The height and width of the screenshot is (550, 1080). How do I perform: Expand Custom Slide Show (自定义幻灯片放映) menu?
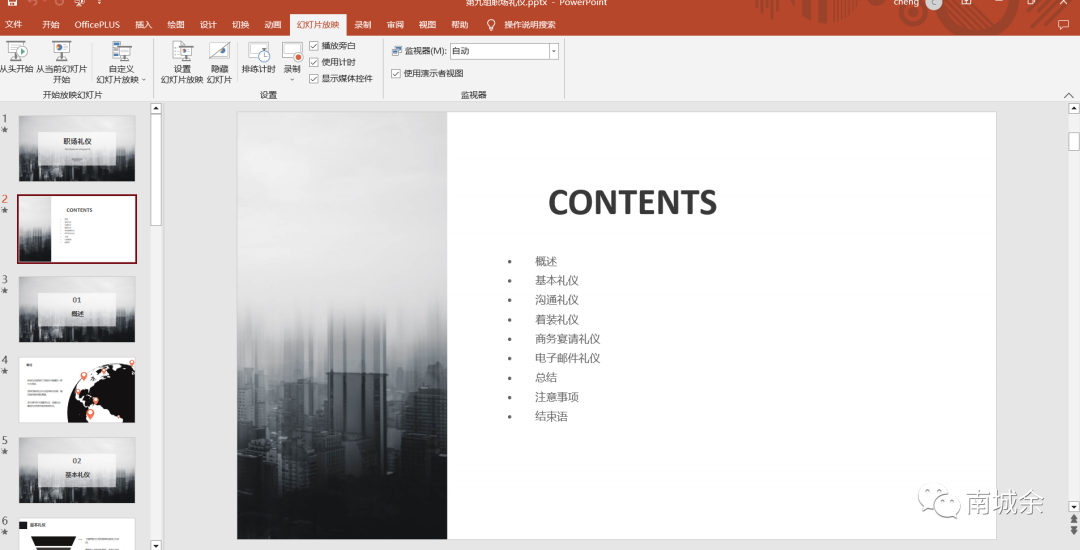click(121, 62)
